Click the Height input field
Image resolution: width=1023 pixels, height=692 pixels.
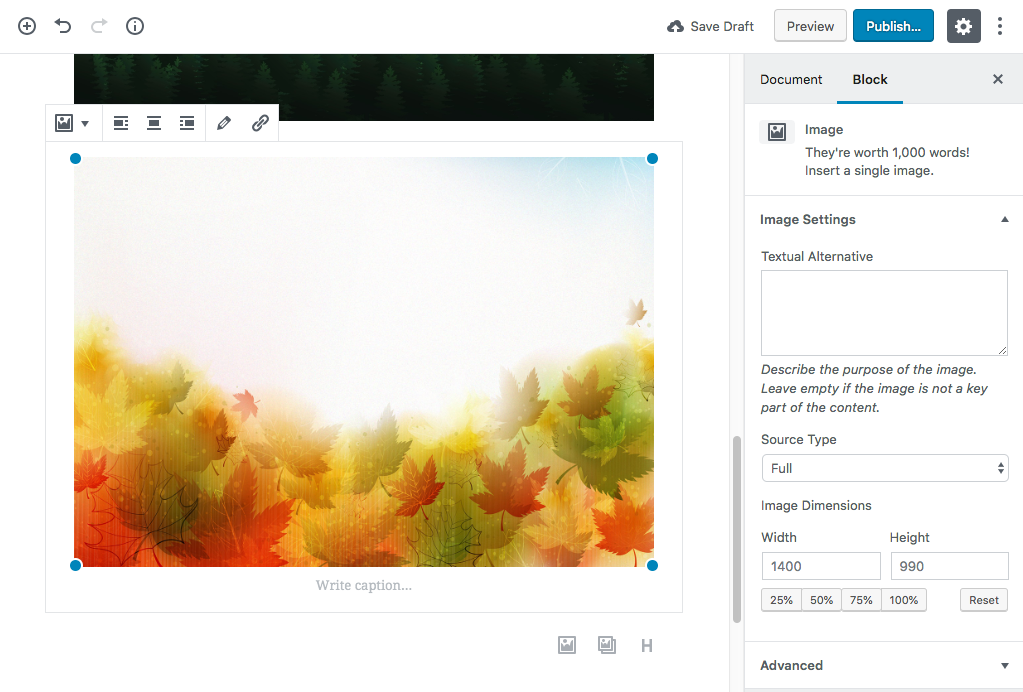point(949,566)
